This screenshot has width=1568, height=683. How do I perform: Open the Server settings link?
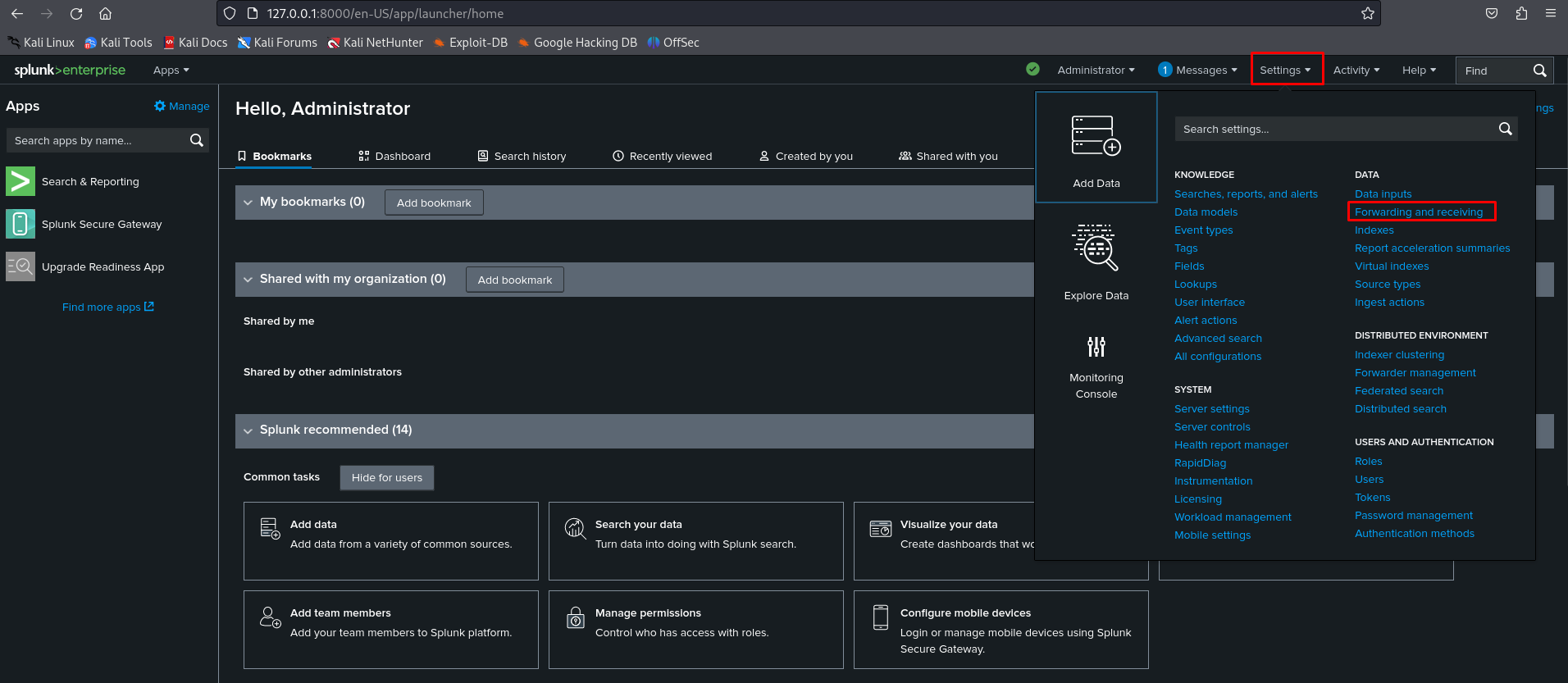1211,408
